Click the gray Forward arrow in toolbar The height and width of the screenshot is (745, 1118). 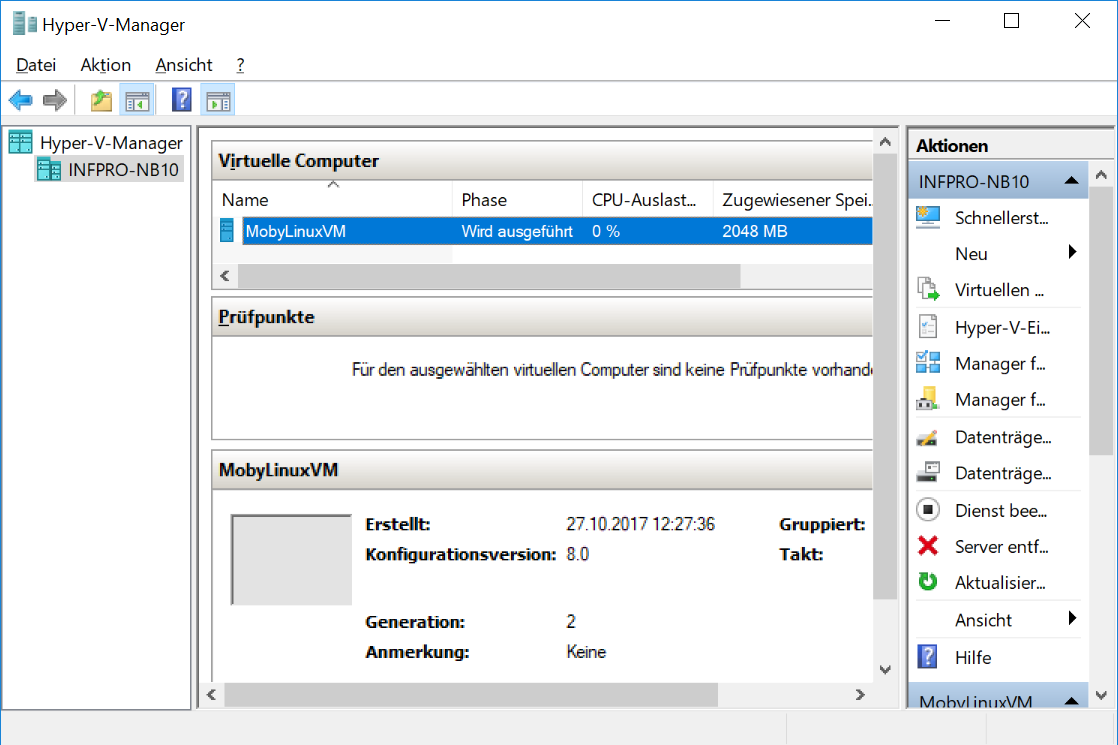click(55, 101)
